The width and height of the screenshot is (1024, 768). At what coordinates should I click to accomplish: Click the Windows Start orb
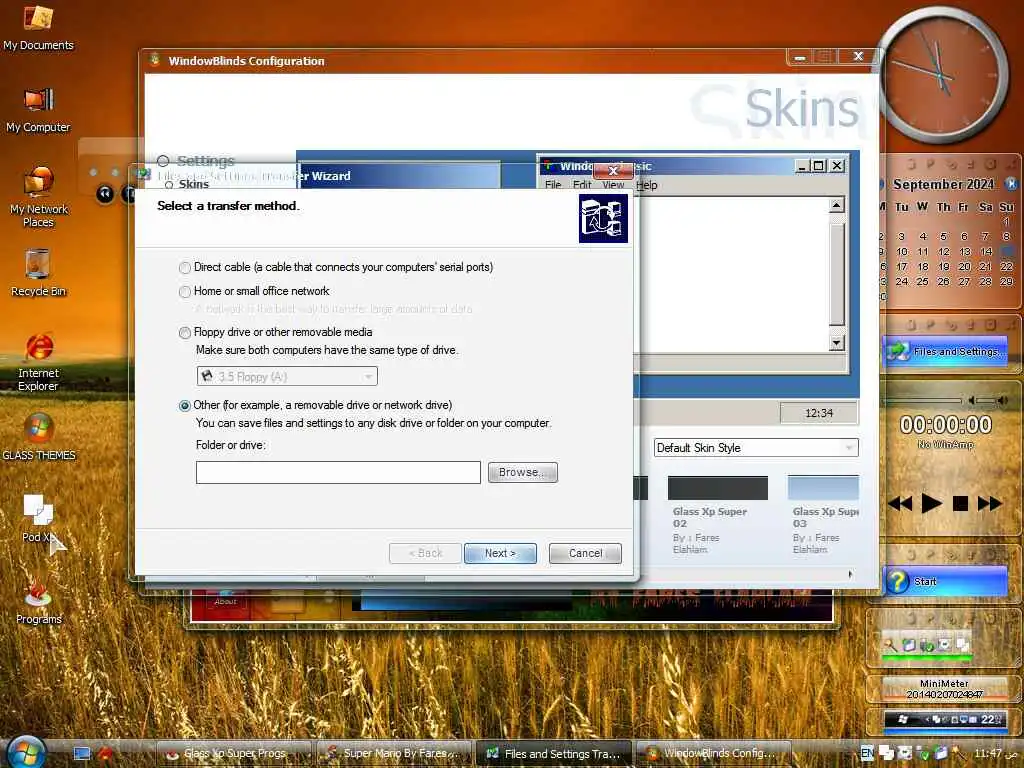coord(25,751)
